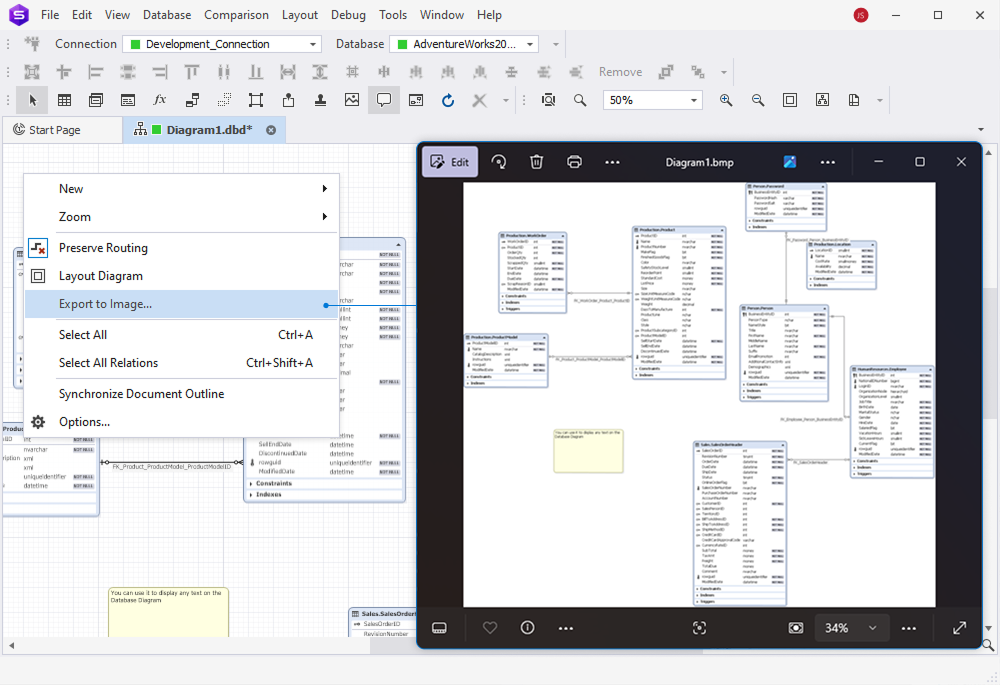Click the align left edges icon
Viewport: 1000px width, 685px height.
pyautogui.click(x=96, y=71)
